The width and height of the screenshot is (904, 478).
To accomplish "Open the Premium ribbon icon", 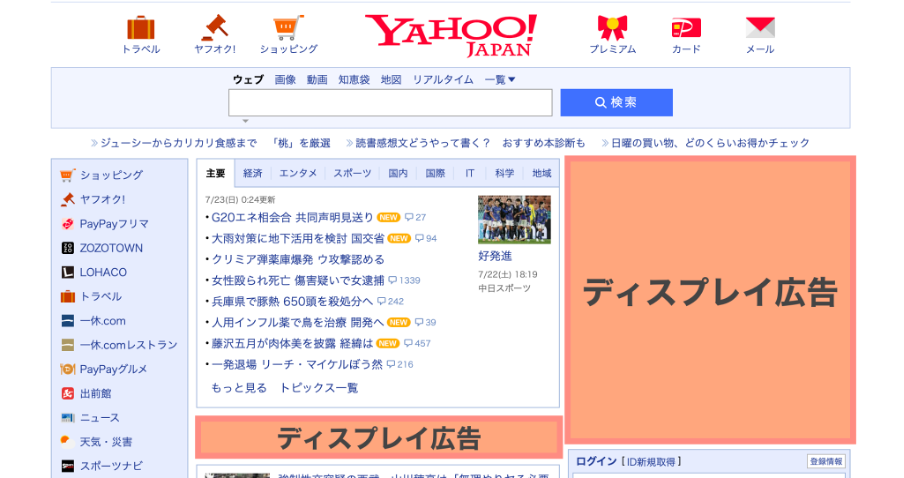I will coord(612,27).
